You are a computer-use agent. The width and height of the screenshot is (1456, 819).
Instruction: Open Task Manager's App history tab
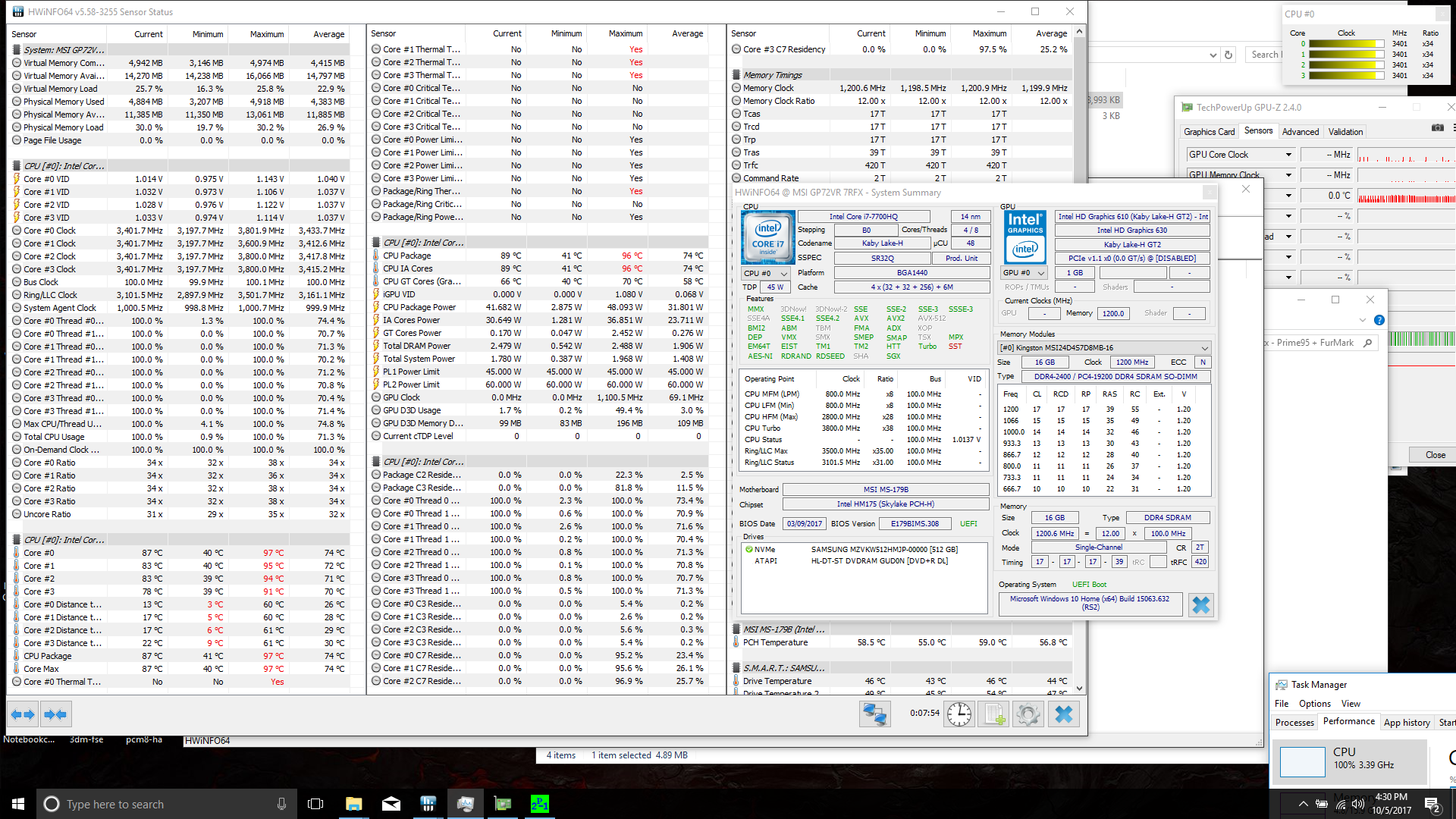[1406, 722]
